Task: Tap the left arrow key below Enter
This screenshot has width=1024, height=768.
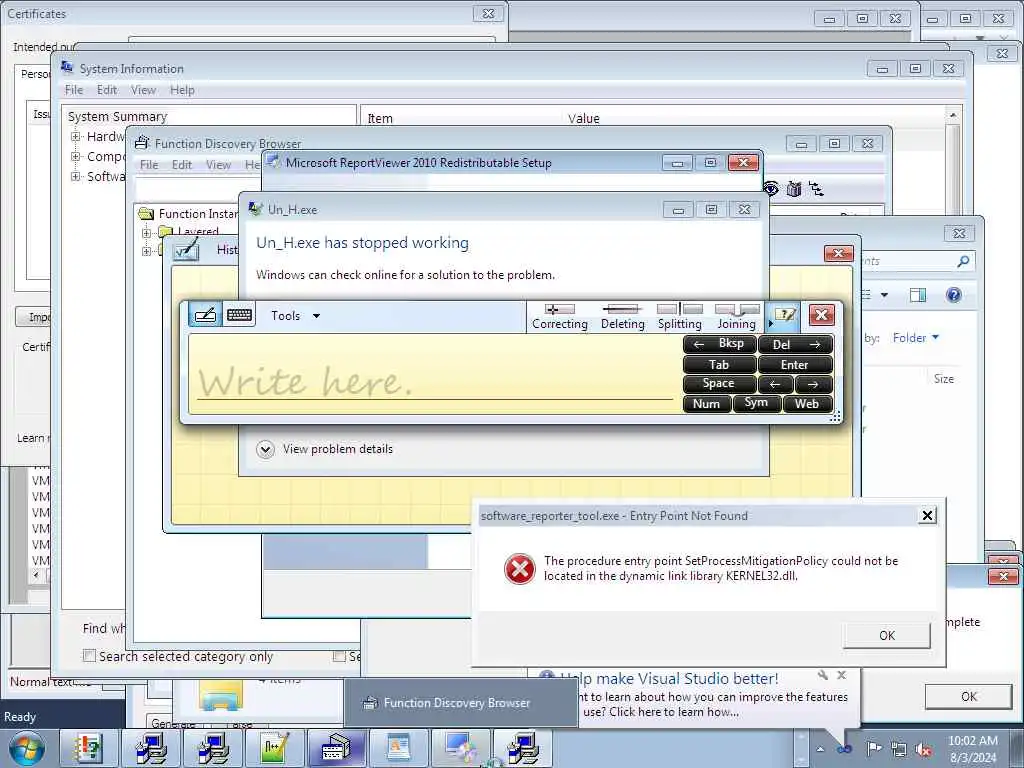Action: (x=776, y=384)
